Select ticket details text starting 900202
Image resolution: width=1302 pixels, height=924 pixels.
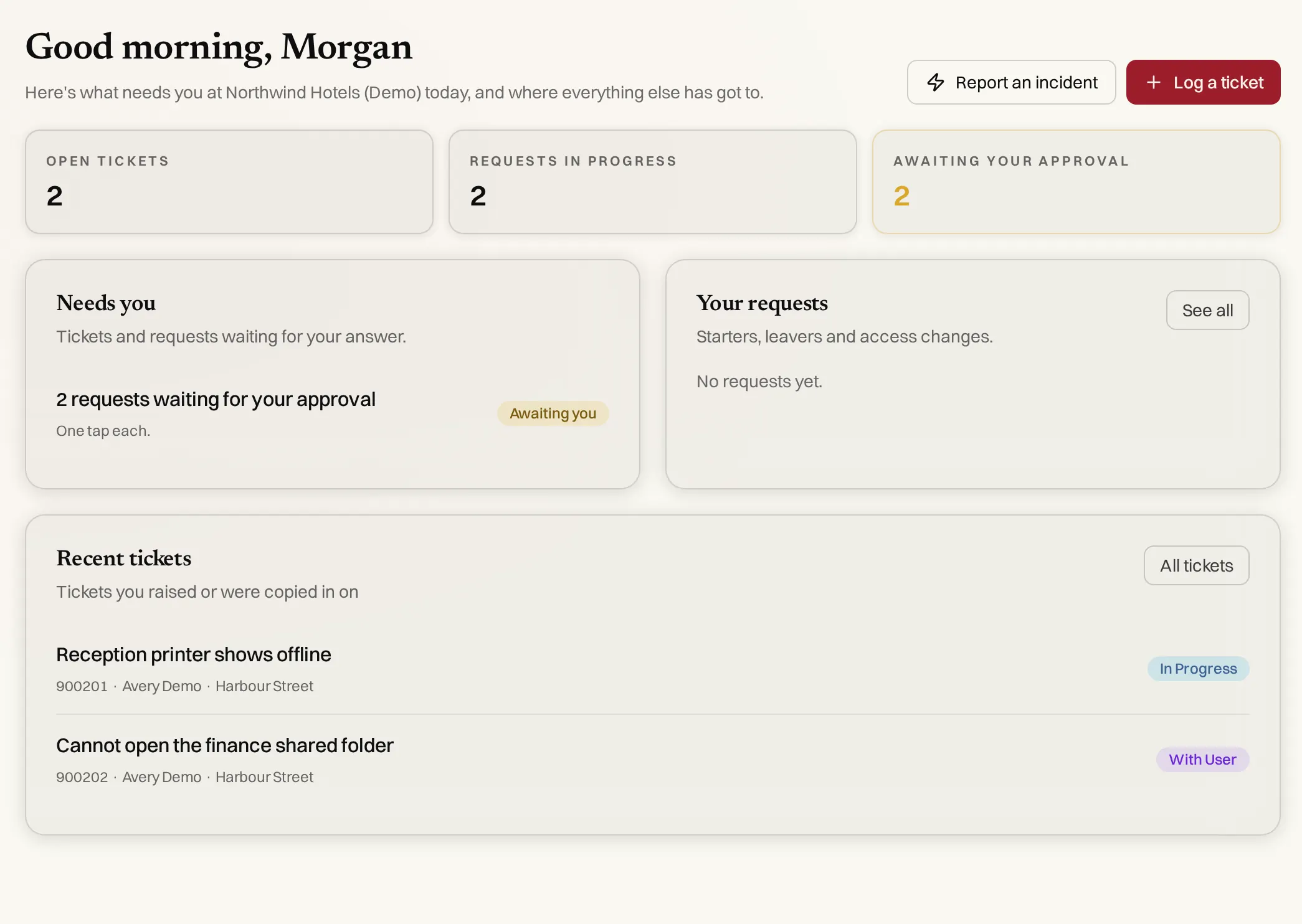pyautogui.click(x=184, y=777)
